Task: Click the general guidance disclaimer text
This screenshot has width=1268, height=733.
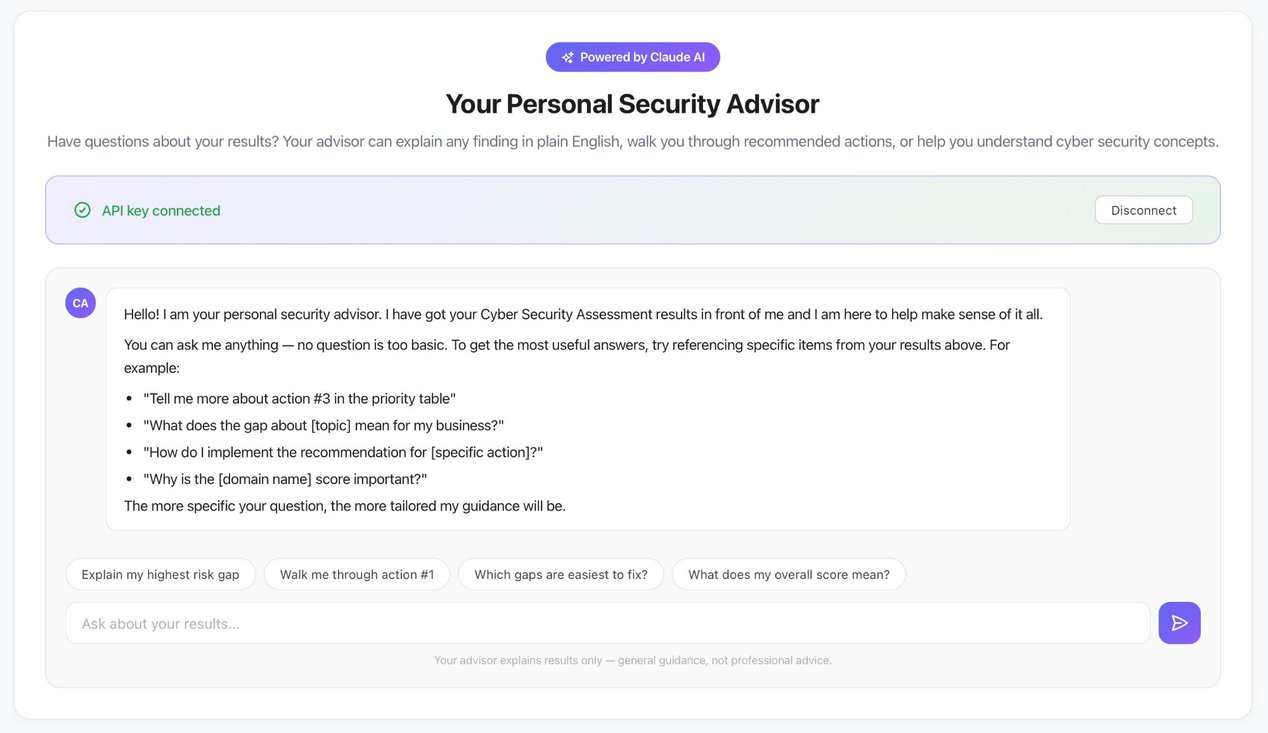Action: coord(632,660)
